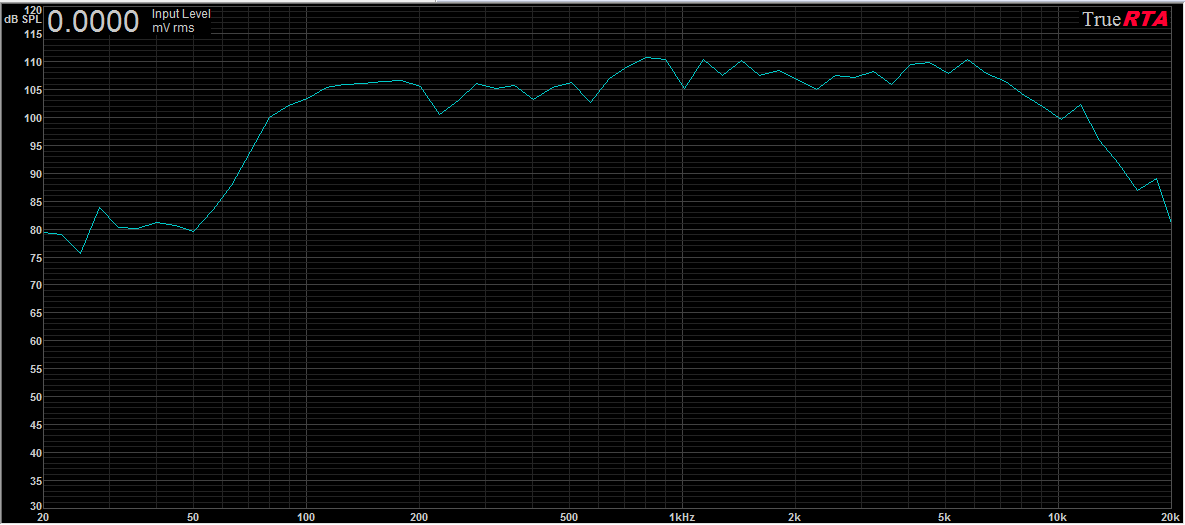Screen dimensions: 1185x525
Task: Click the 45 dB level axis label
Action: [36, 425]
